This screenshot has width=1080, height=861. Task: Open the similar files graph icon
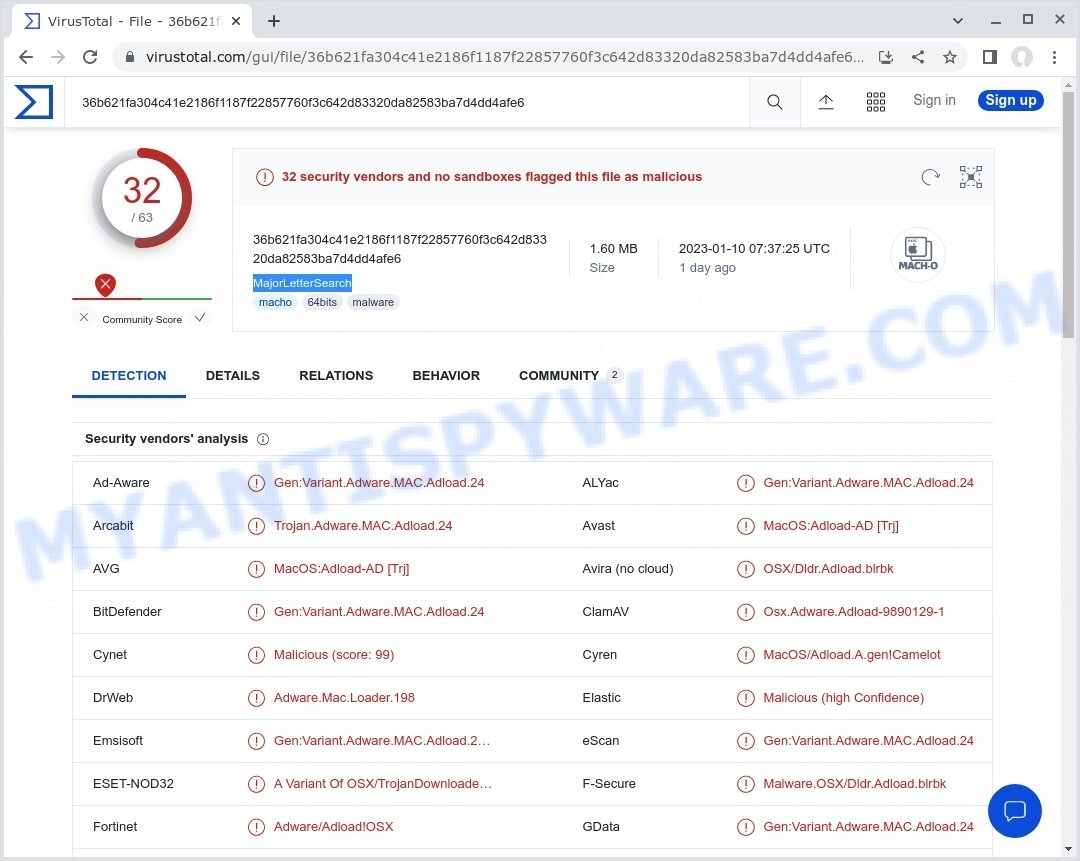click(970, 177)
